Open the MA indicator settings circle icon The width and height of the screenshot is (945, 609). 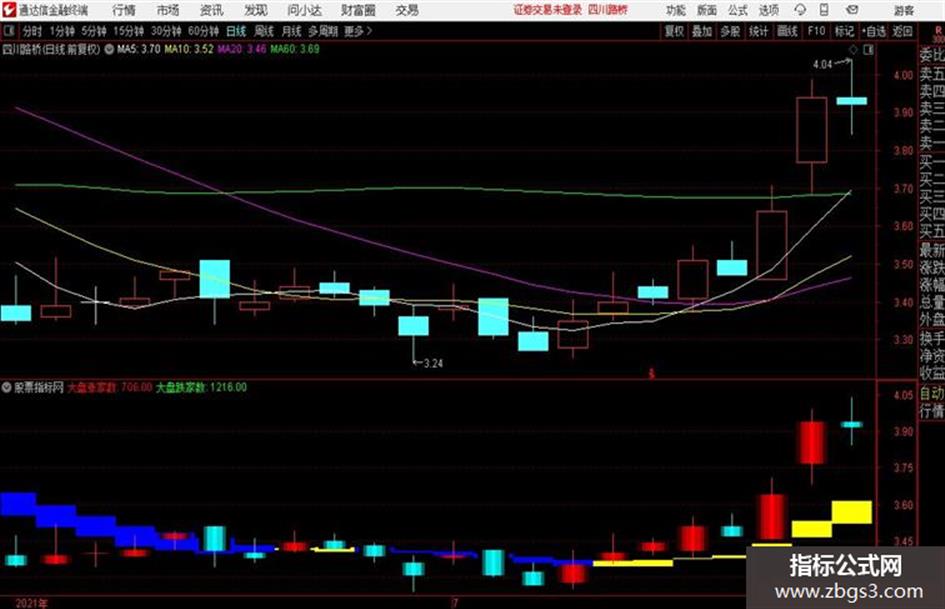point(109,49)
